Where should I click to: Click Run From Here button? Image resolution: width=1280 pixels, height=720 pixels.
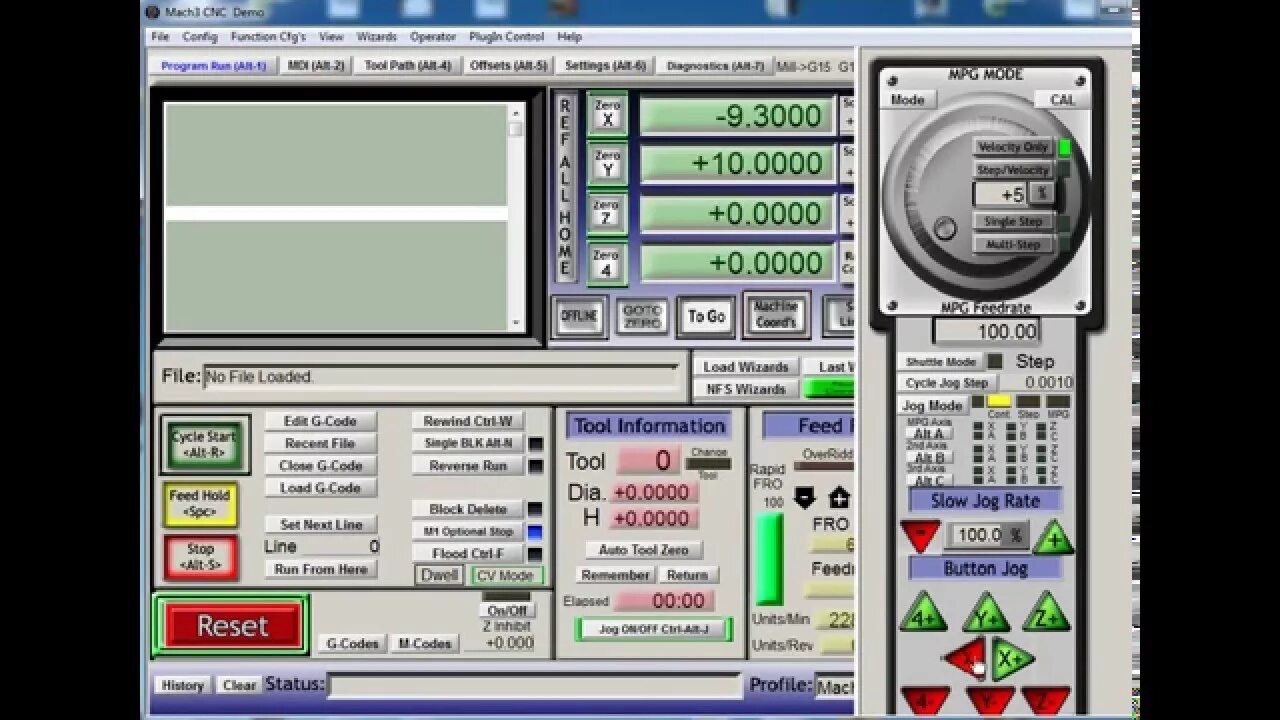321,569
